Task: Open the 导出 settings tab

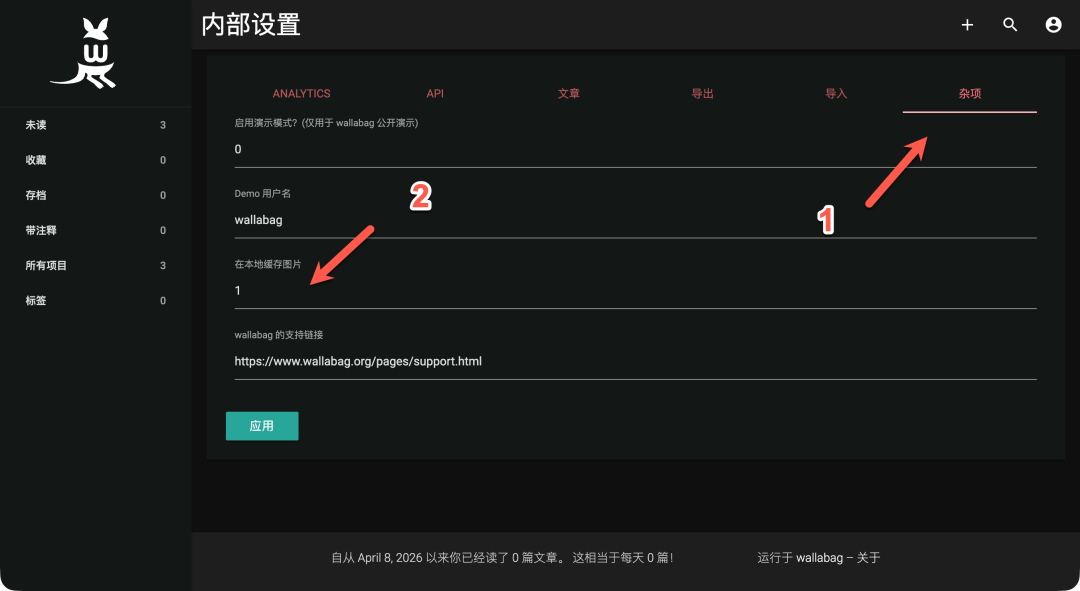Action: 702,94
